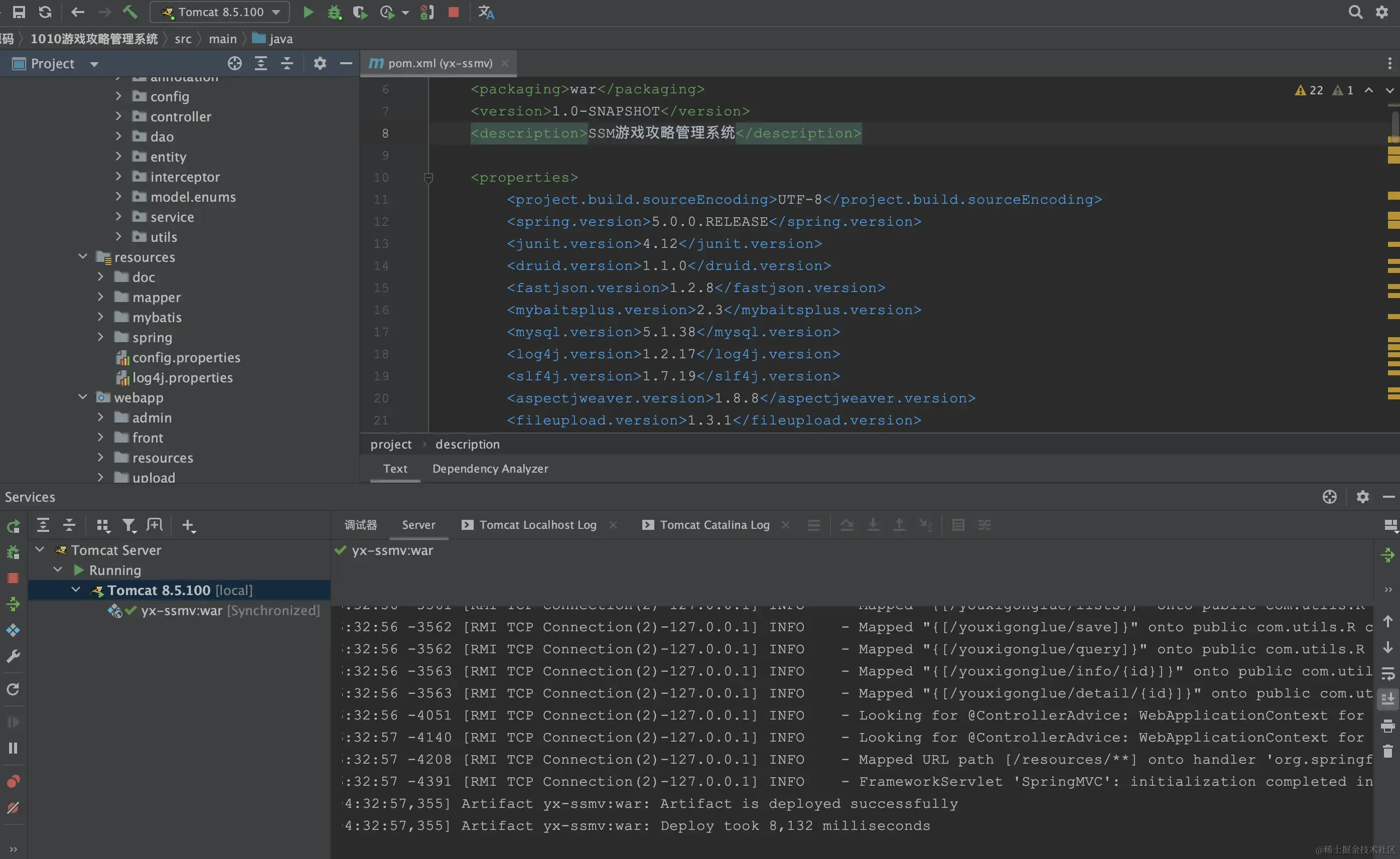
Task: Click the Services Group By icon
Action: 103,525
